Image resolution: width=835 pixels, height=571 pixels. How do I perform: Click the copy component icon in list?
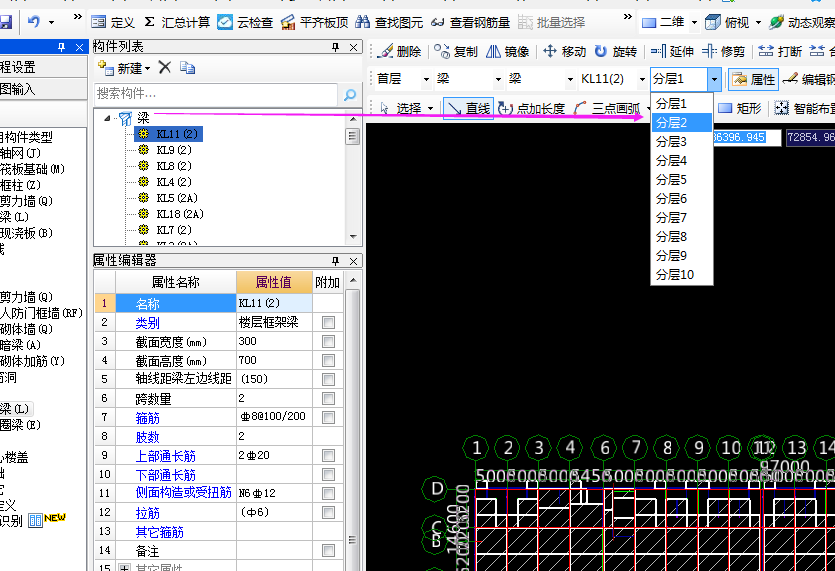tap(187, 68)
